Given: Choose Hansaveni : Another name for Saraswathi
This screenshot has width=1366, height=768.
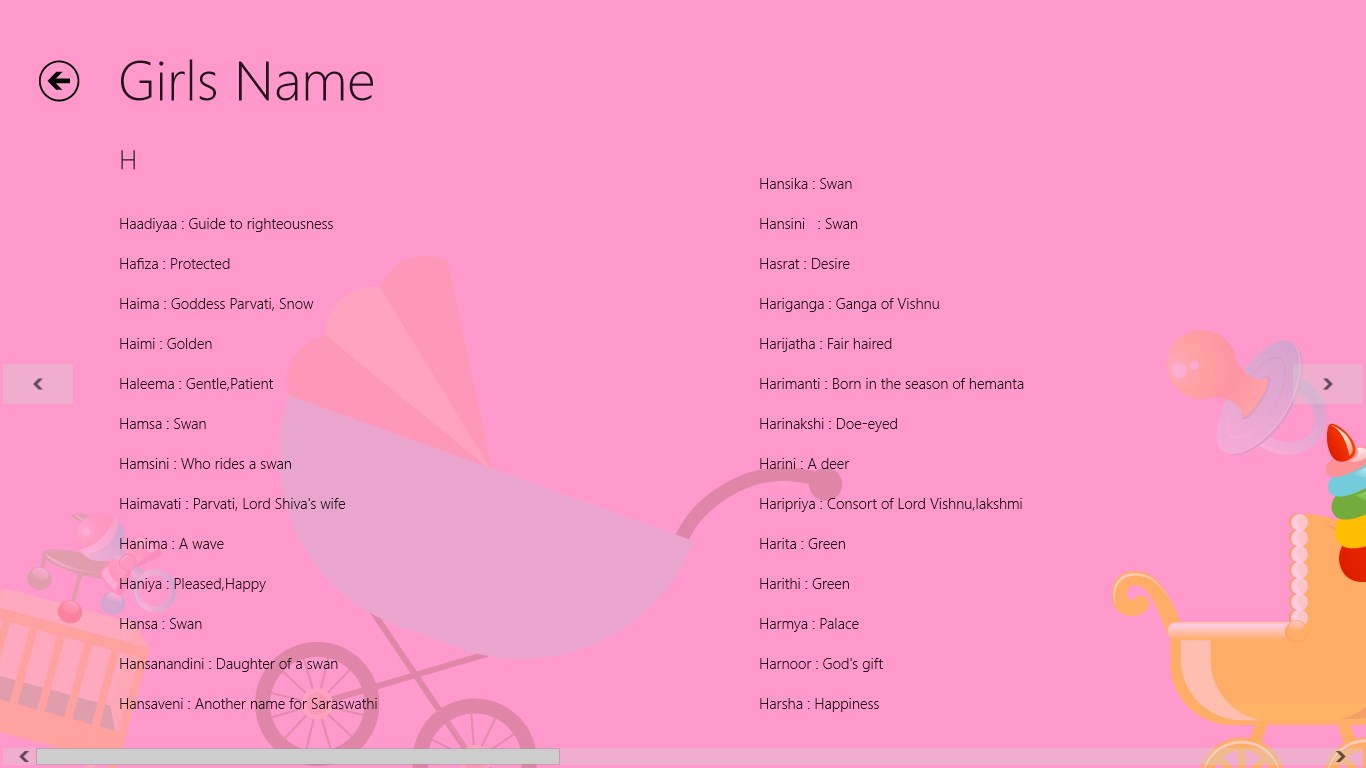Looking at the screenshot, I should pos(248,704).
